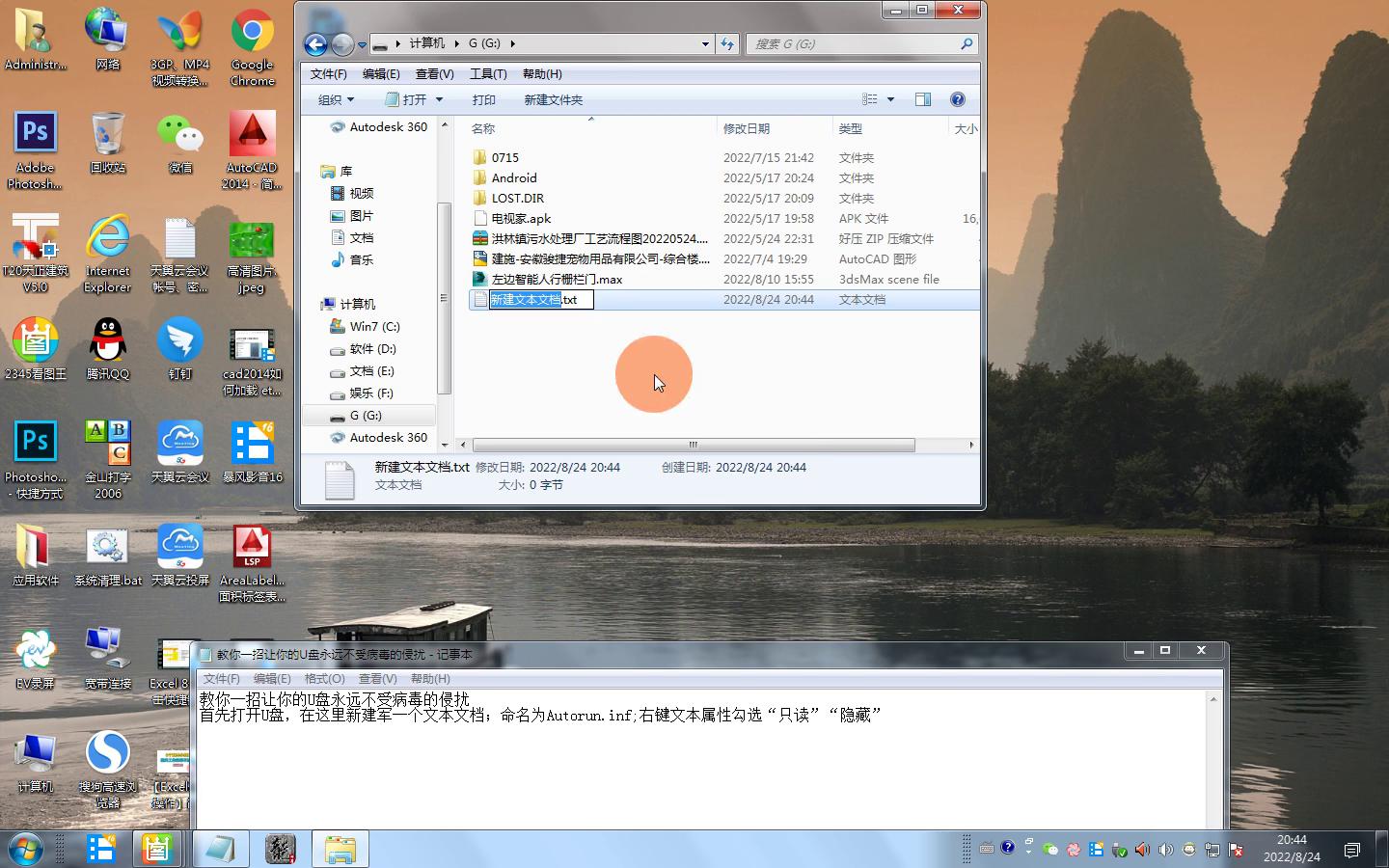Click the 新建文件夹 button

point(553,99)
